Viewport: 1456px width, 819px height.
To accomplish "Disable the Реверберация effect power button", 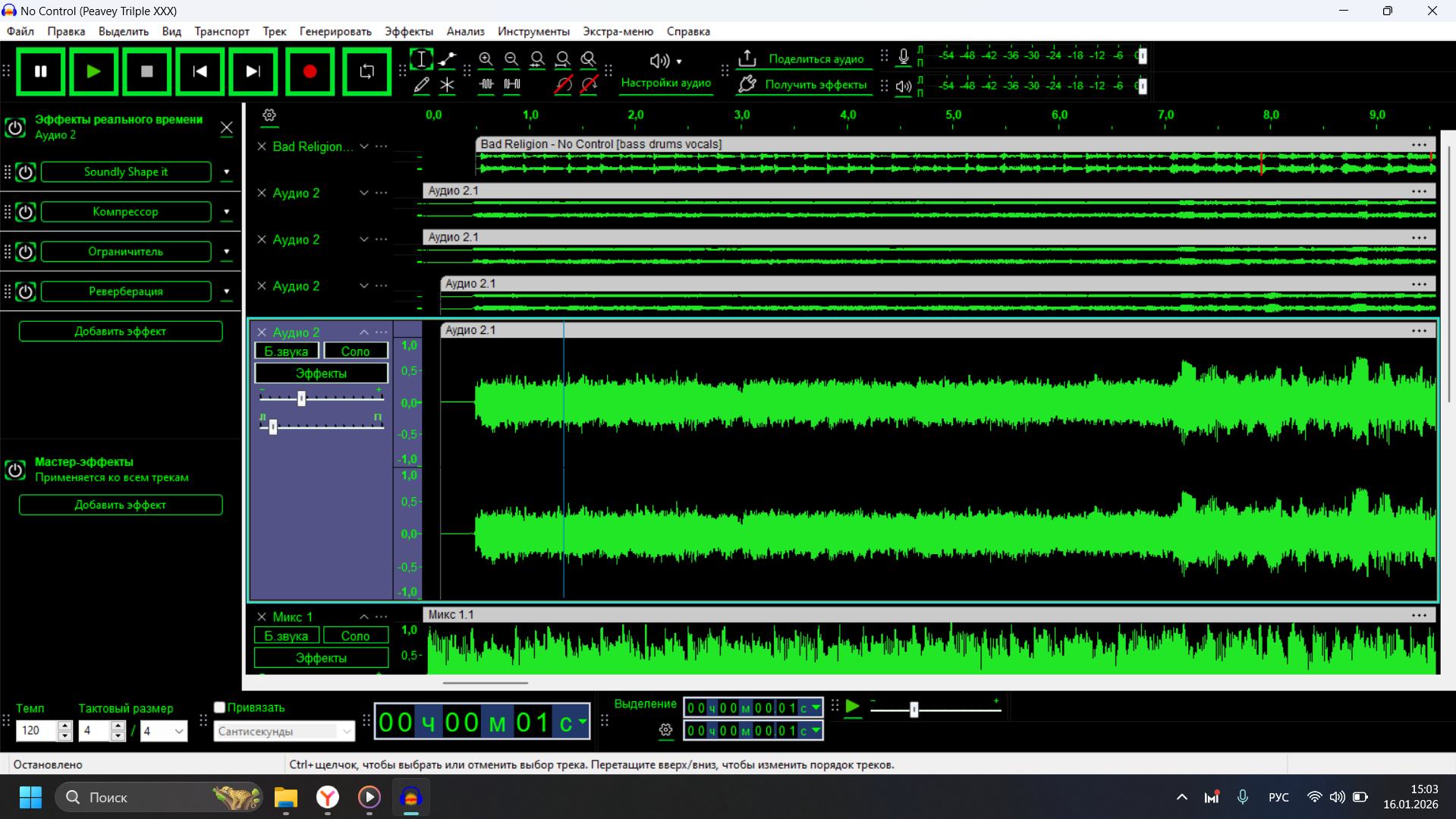I will [x=26, y=291].
